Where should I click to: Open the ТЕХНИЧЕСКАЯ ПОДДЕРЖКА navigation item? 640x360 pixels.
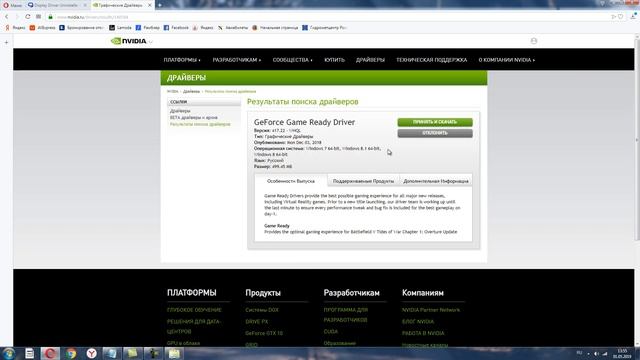click(x=431, y=60)
